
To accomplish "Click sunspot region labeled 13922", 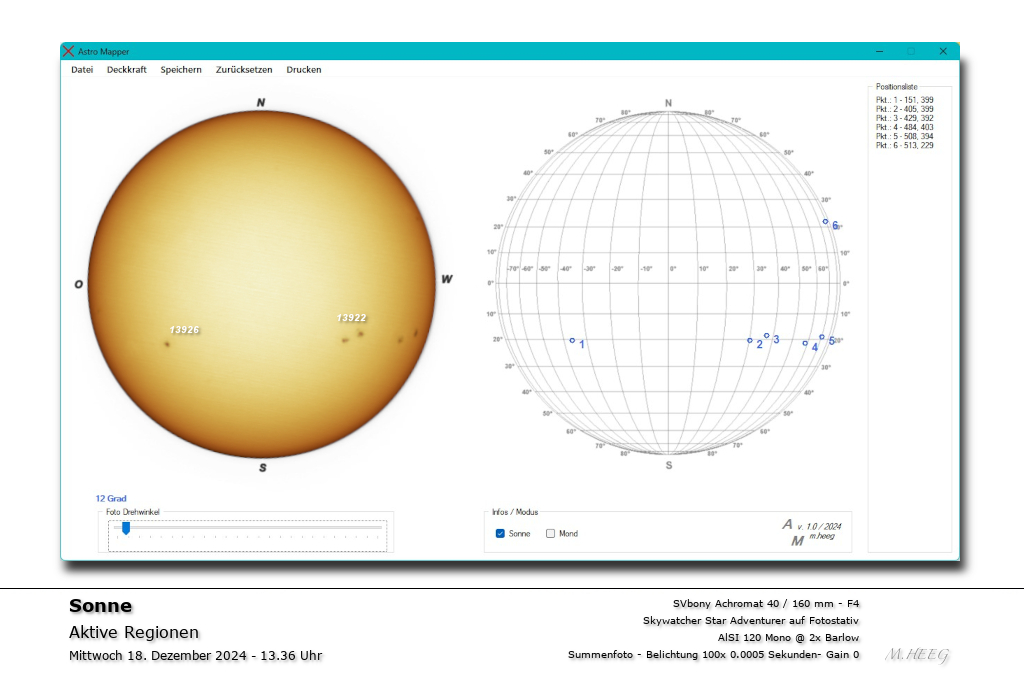I will tap(352, 318).
